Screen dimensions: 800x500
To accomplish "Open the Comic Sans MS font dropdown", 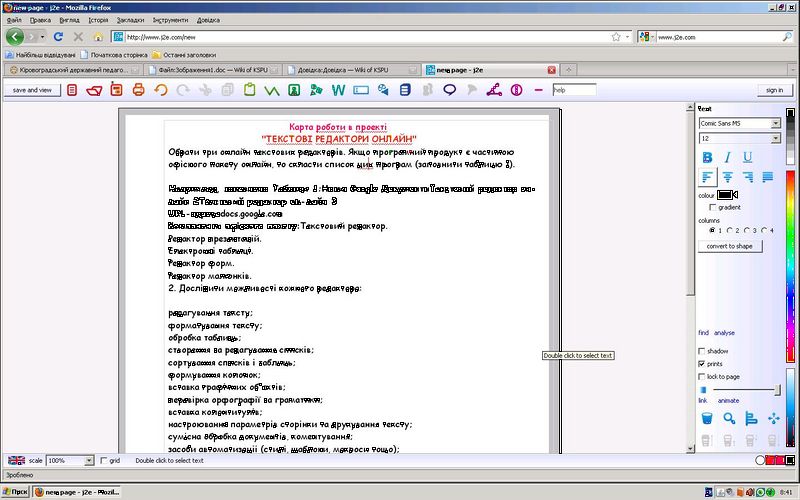I will [739, 123].
